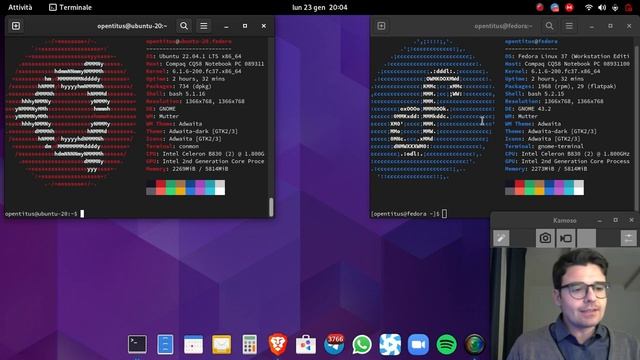Open the blue play-arrow dock app
Screen dimensions: 640x360
point(390,344)
